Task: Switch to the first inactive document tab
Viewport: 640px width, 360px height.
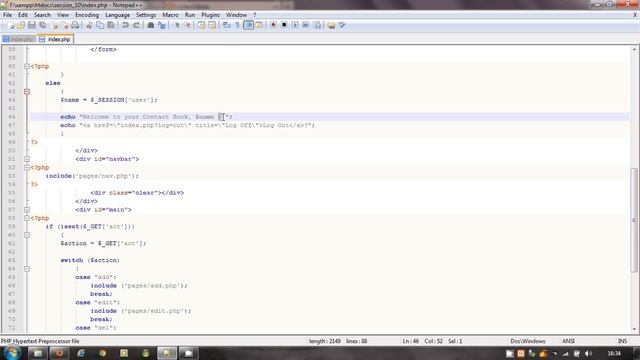Action: tap(19, 39)
